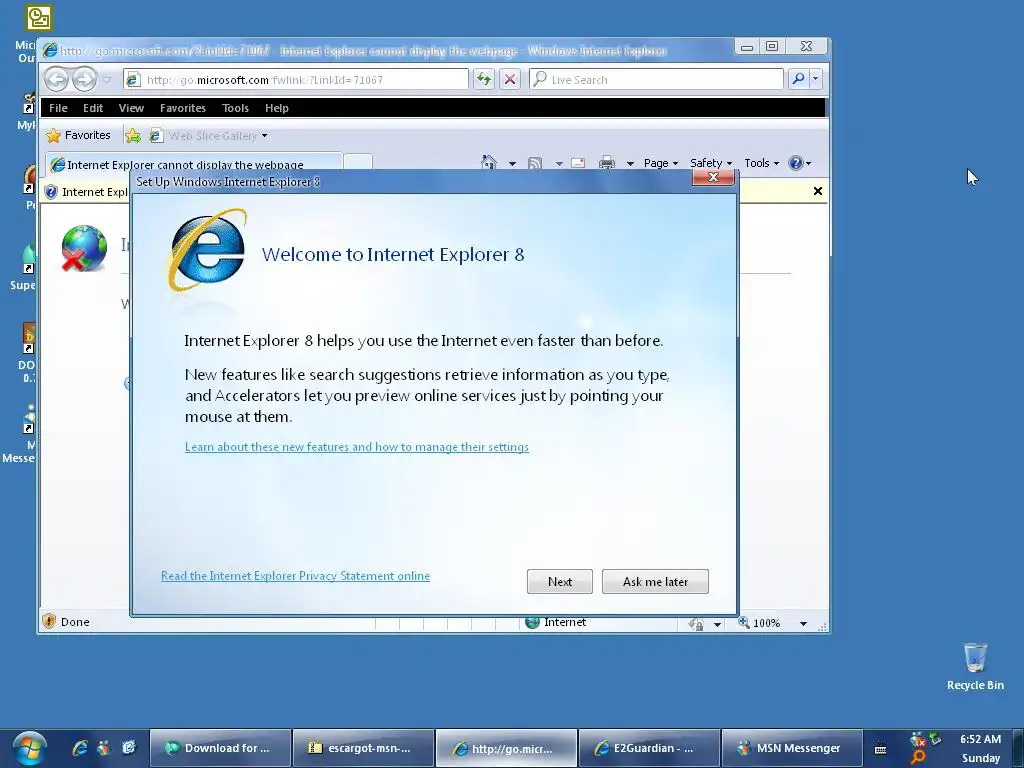Click the Print icon
This screenshot has height=768, width=1024.
[x=607, y=163]
